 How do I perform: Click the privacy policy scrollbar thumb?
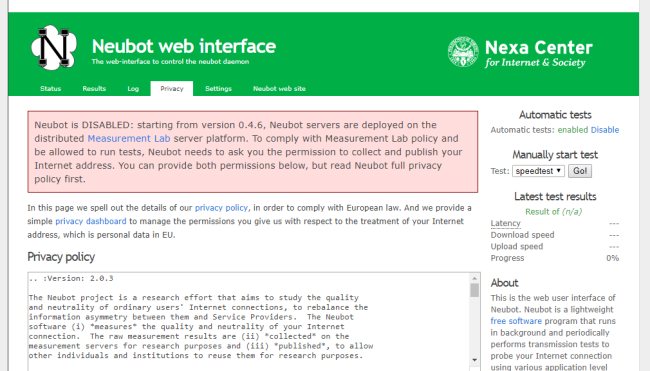tap(475, 290)
